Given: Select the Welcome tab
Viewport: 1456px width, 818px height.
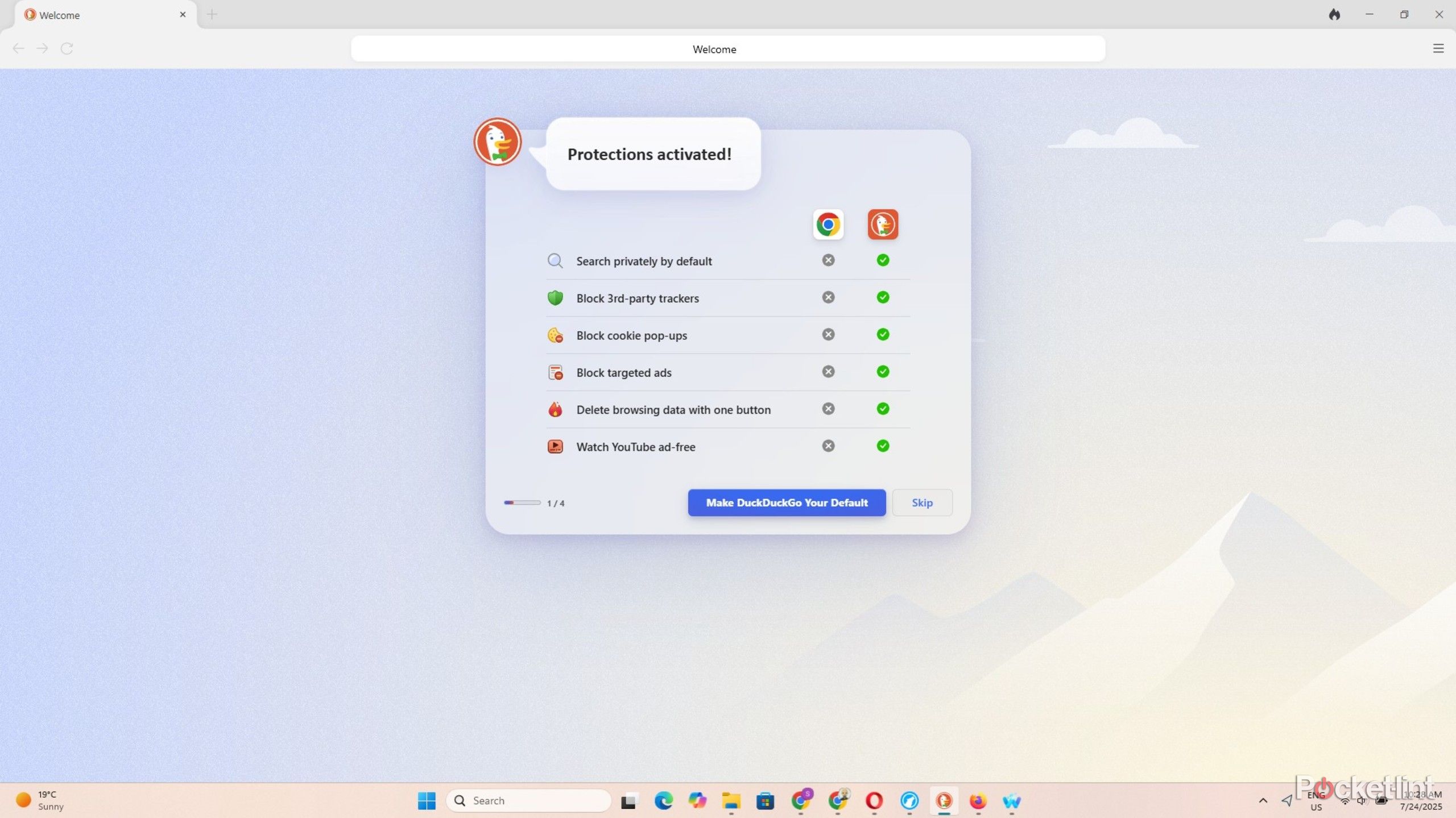Looking at the screenshot, I should coord(106,15).
